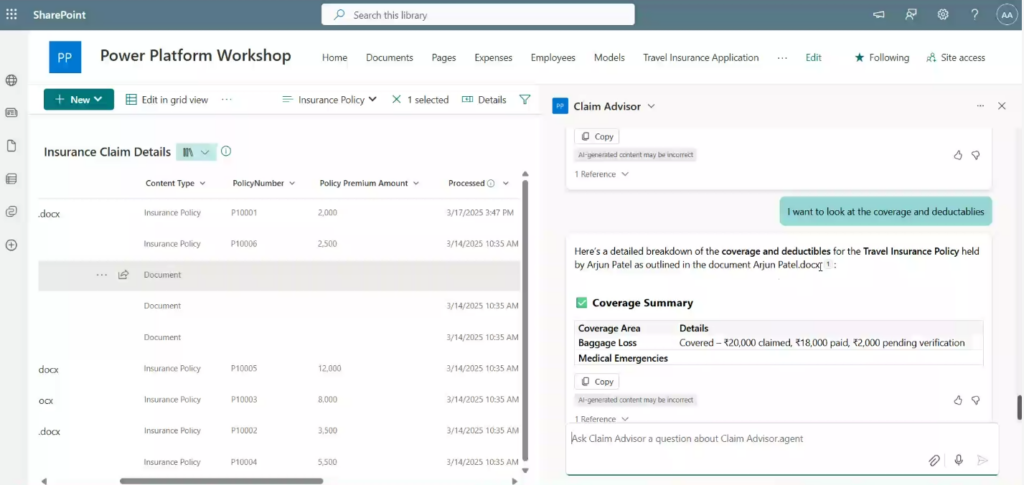Click the SharePoint brand link
Viewport: 1024px width, 485px height.
click(59, 14)
